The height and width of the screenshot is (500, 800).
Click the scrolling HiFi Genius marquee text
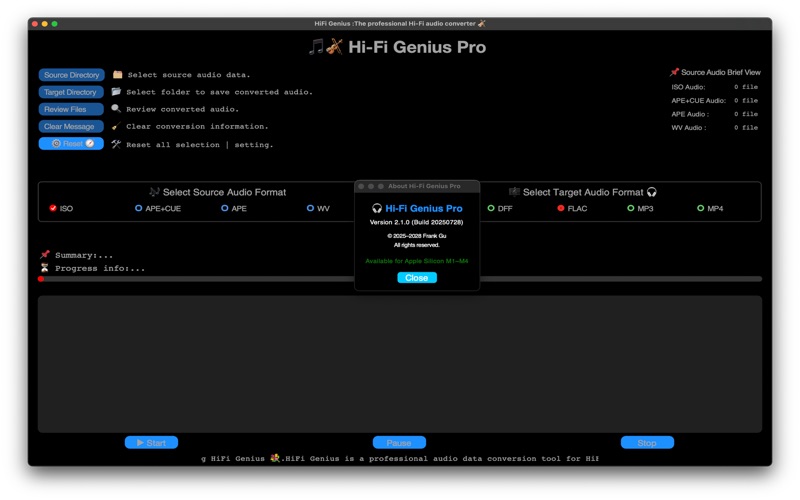click(400, 459)
